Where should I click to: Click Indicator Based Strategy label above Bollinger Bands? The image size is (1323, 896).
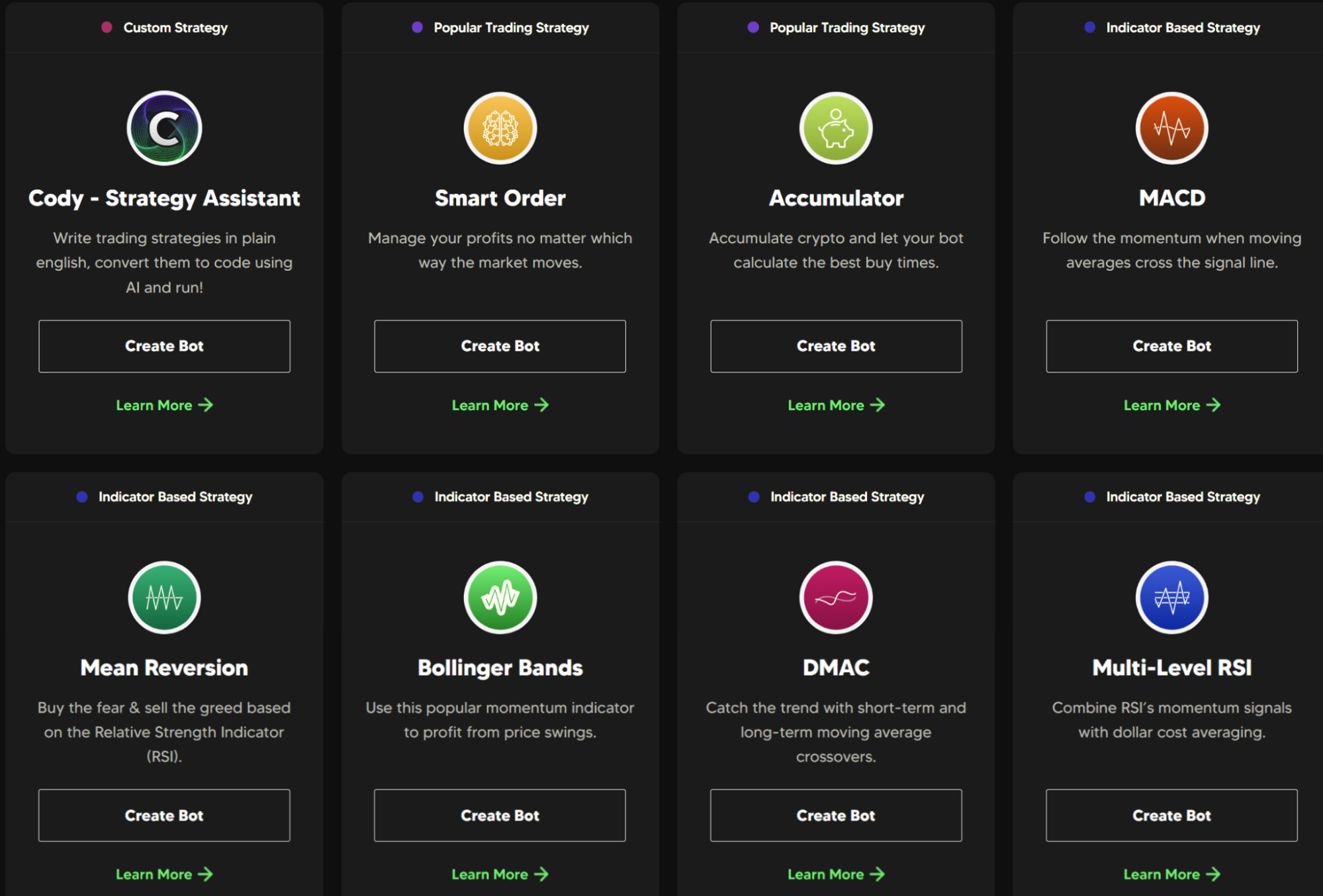coord(511,497)
